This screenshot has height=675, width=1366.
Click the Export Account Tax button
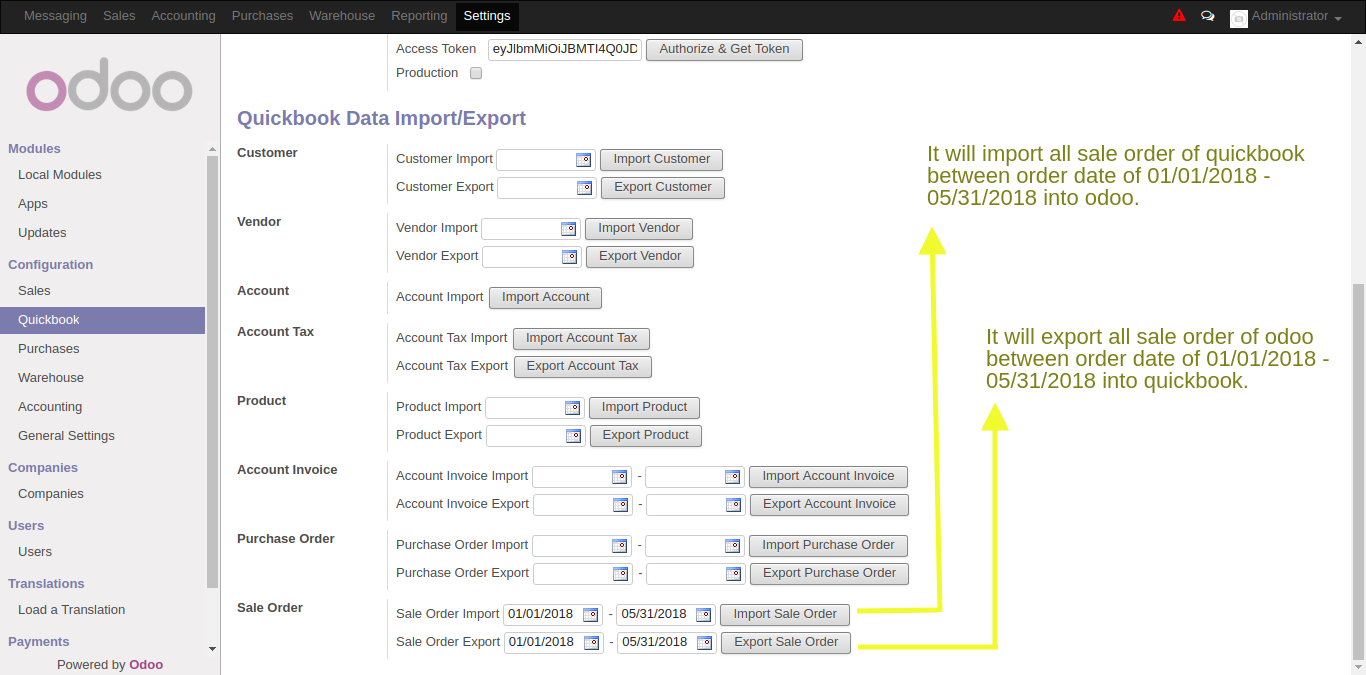583,367
